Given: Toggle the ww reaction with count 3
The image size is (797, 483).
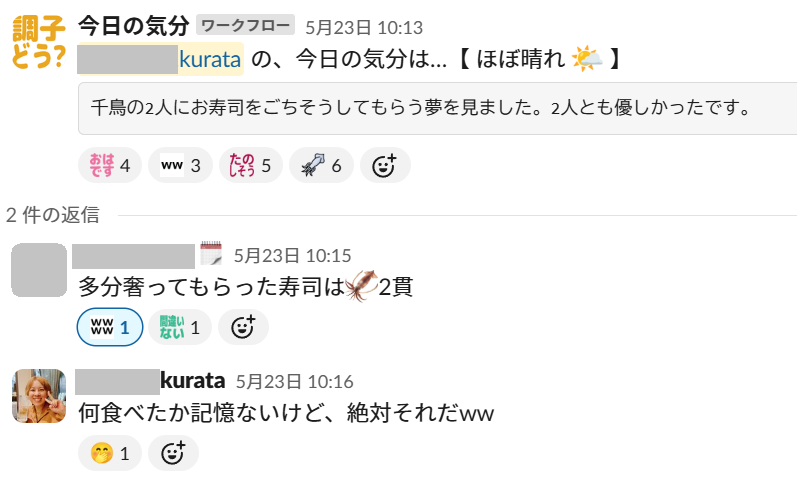Looking at the screenshot, I should pyautogui.click(x=180, y=165).
